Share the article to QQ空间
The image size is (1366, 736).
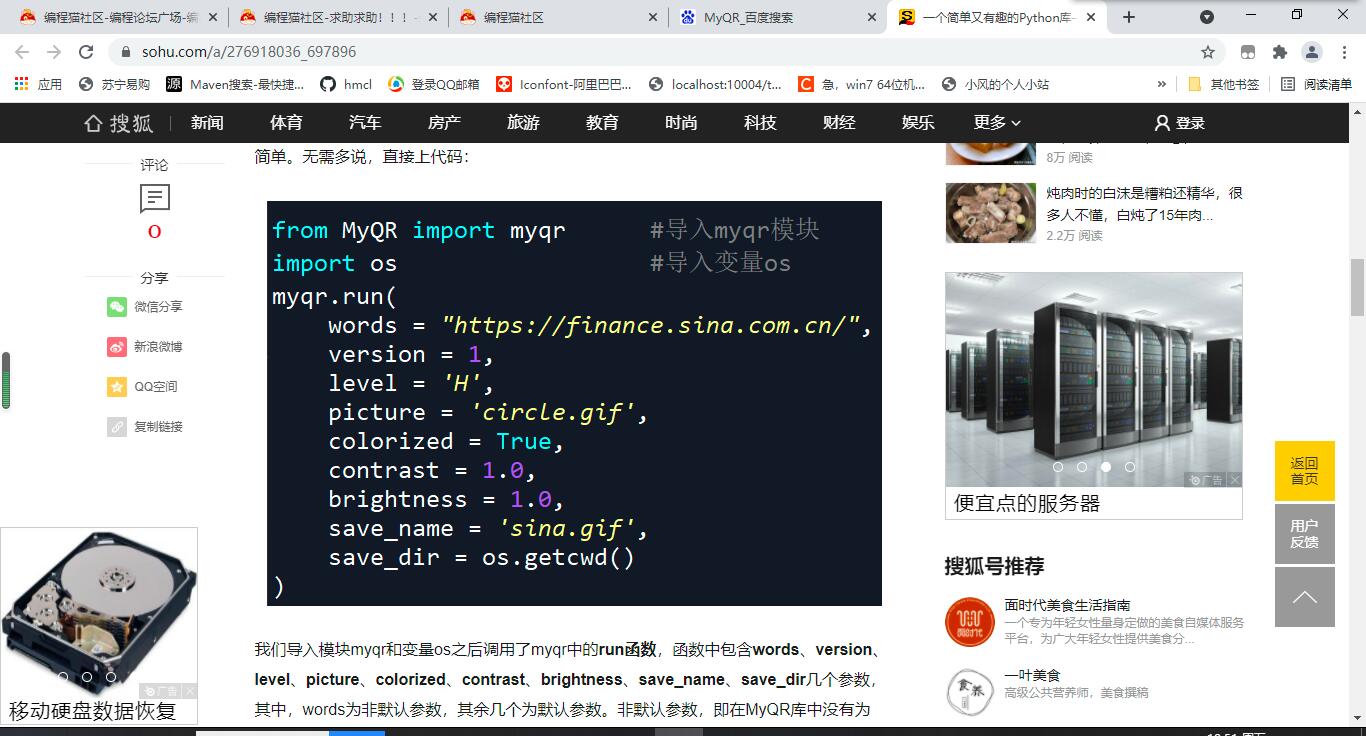click(x=142, y=387)
